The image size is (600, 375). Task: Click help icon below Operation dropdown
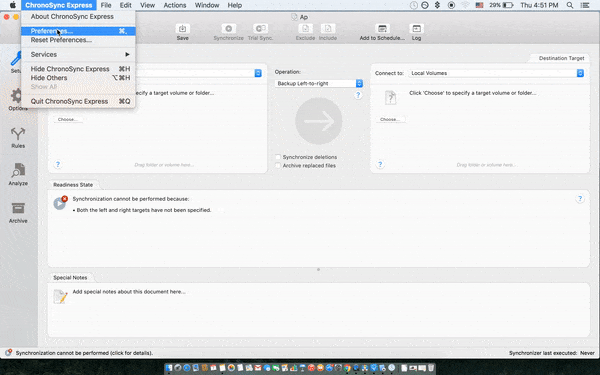click(x=358, y=95)
